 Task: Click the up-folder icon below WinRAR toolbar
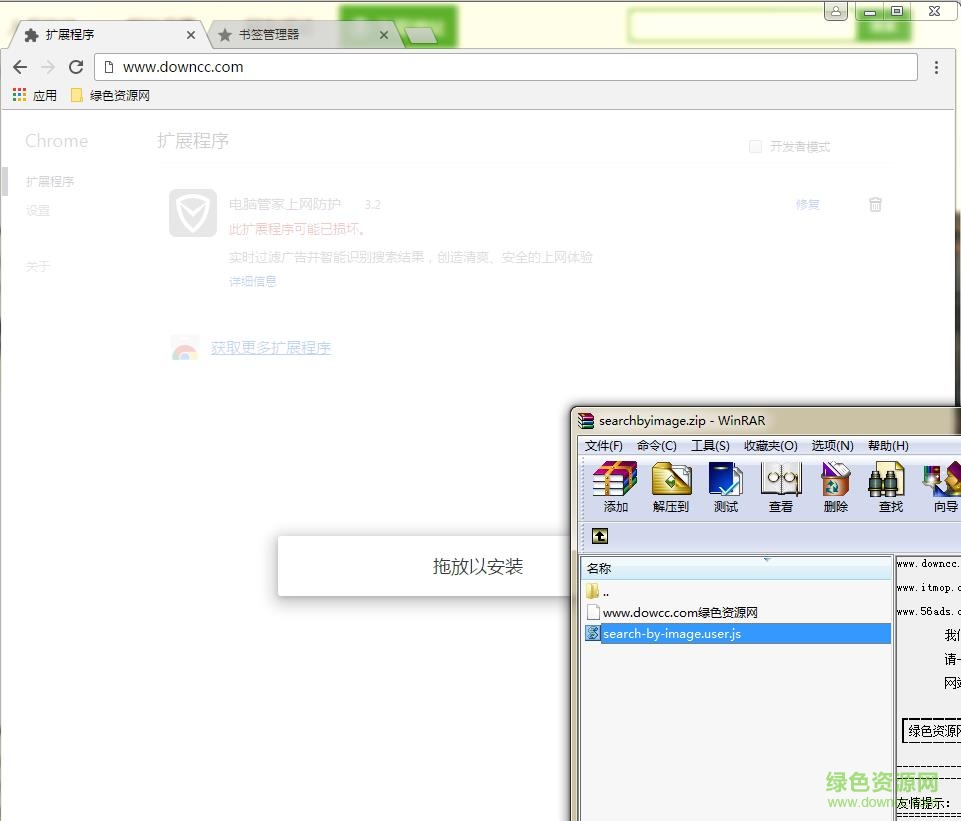point(598,536)
